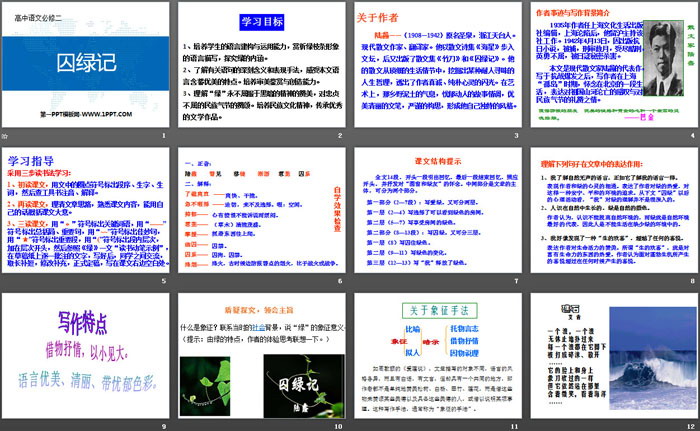This screenshot has width=700, height=431.
Task: Click 写作特点 heading on slide 9
Action: click(83, 322)
